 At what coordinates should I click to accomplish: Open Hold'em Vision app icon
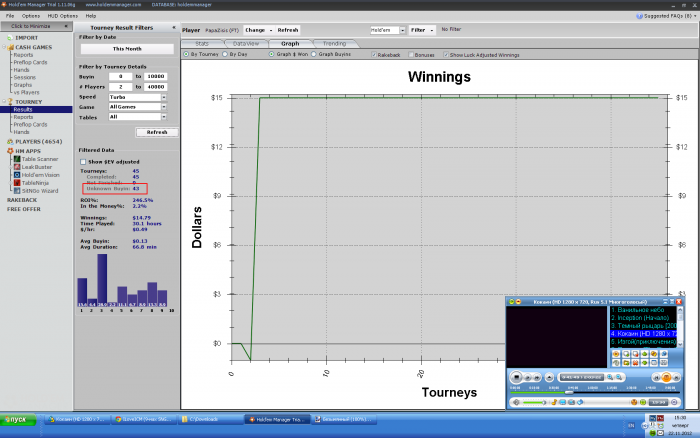pos(17,175)
